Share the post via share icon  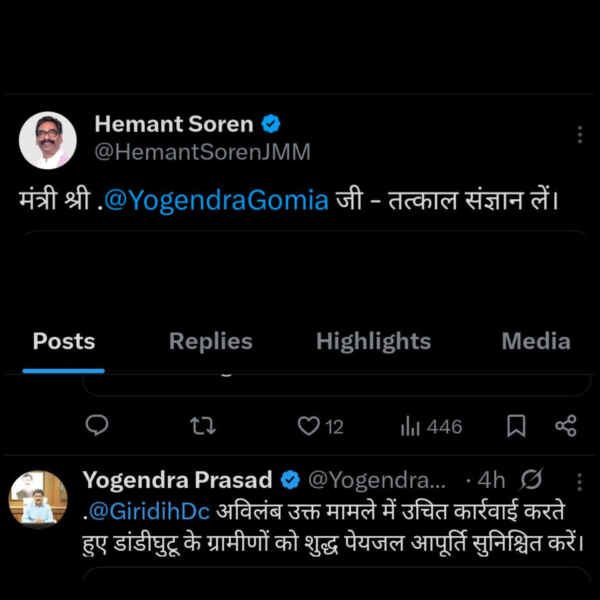[565, 426]
